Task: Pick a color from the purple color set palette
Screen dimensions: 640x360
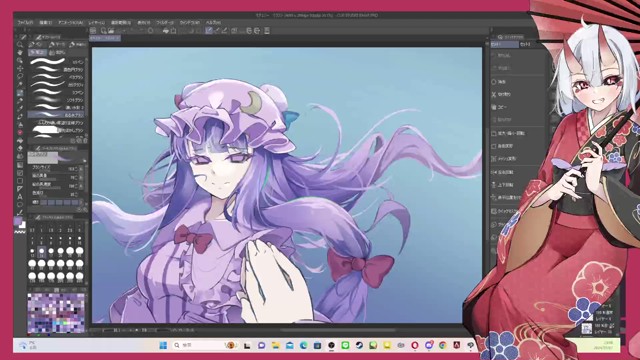Action: coord(56,313)
